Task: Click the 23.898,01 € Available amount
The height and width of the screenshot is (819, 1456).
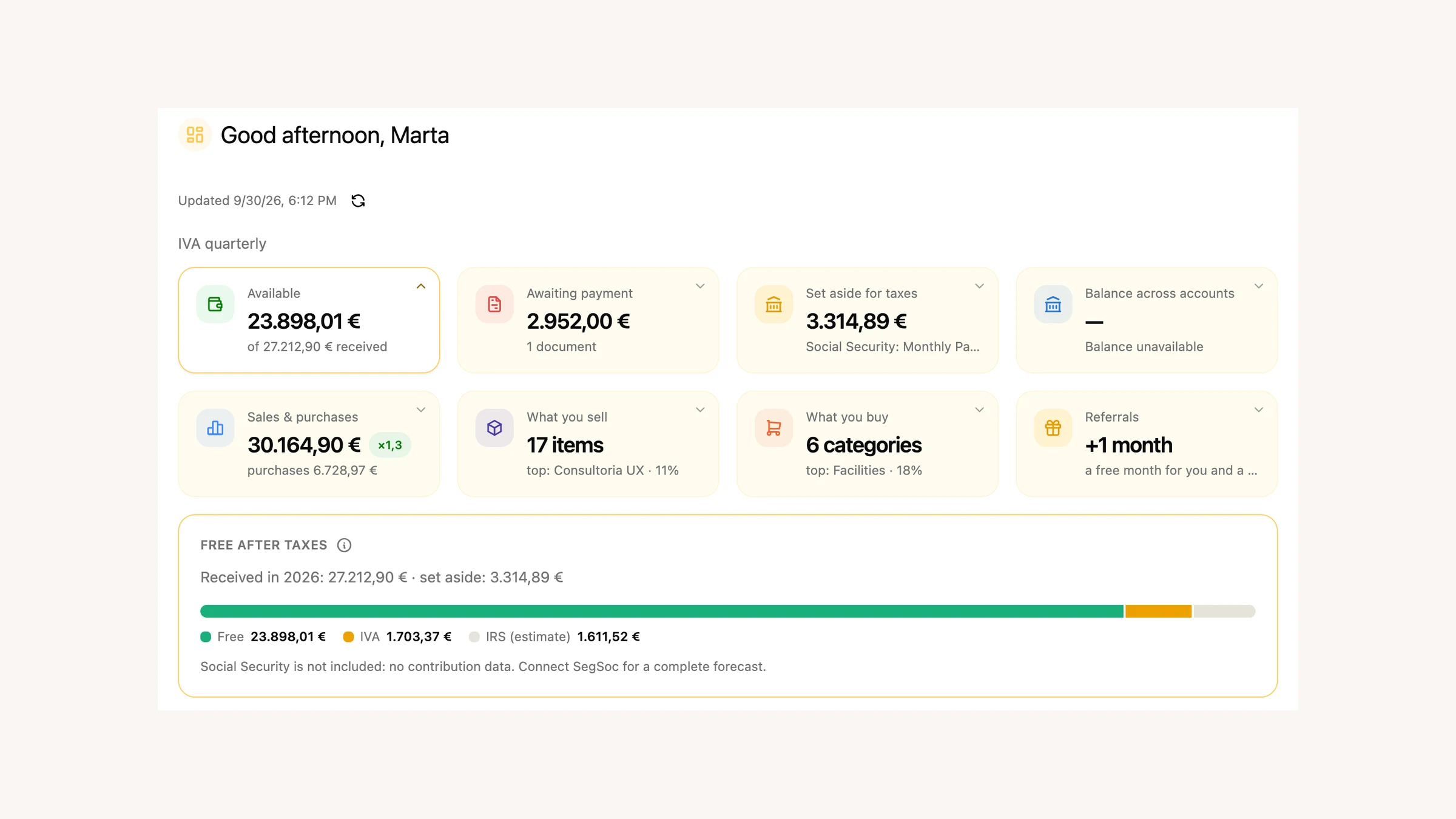Action: point(304,322)
